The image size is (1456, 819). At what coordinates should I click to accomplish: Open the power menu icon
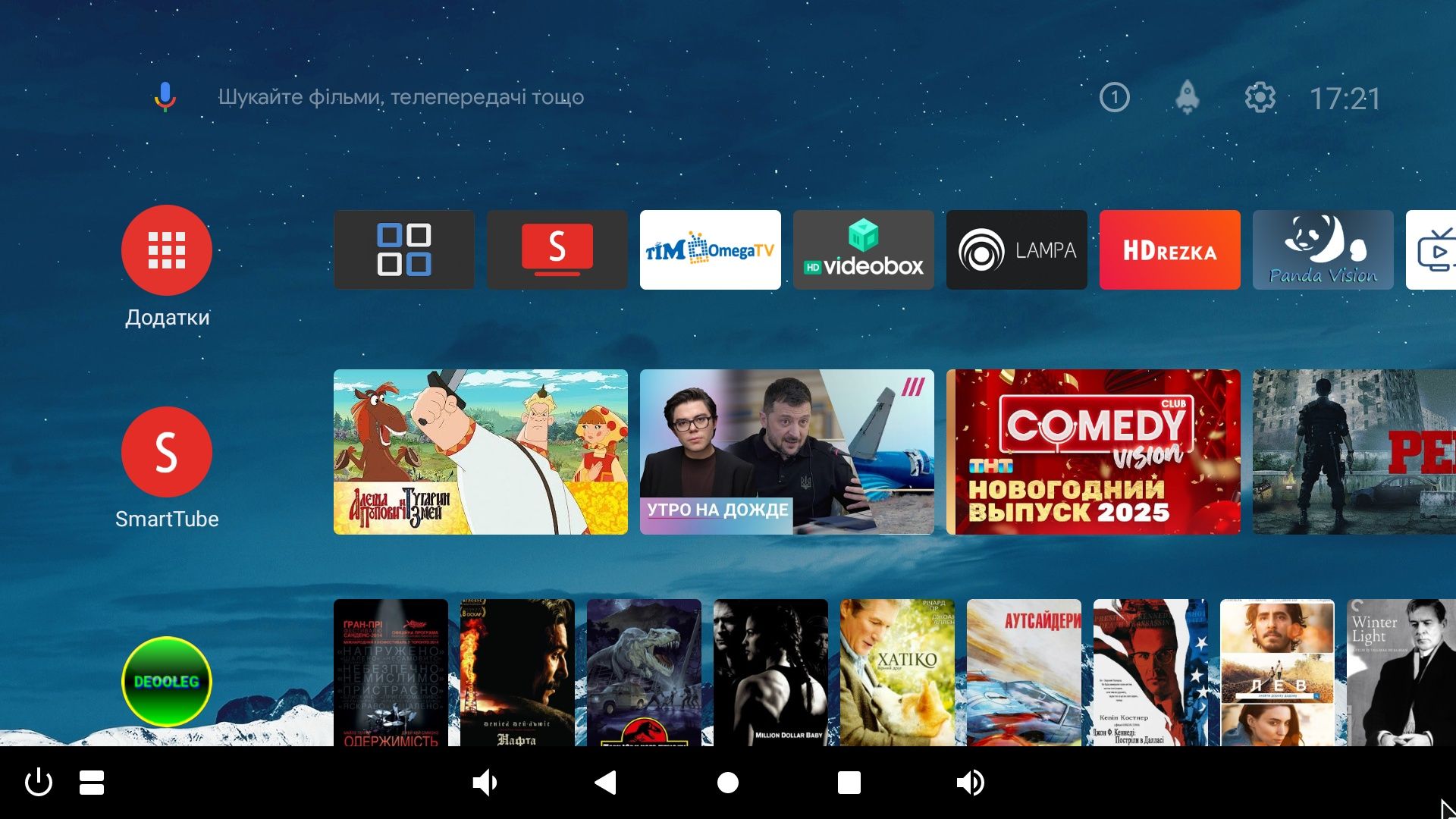coord(39,783)
